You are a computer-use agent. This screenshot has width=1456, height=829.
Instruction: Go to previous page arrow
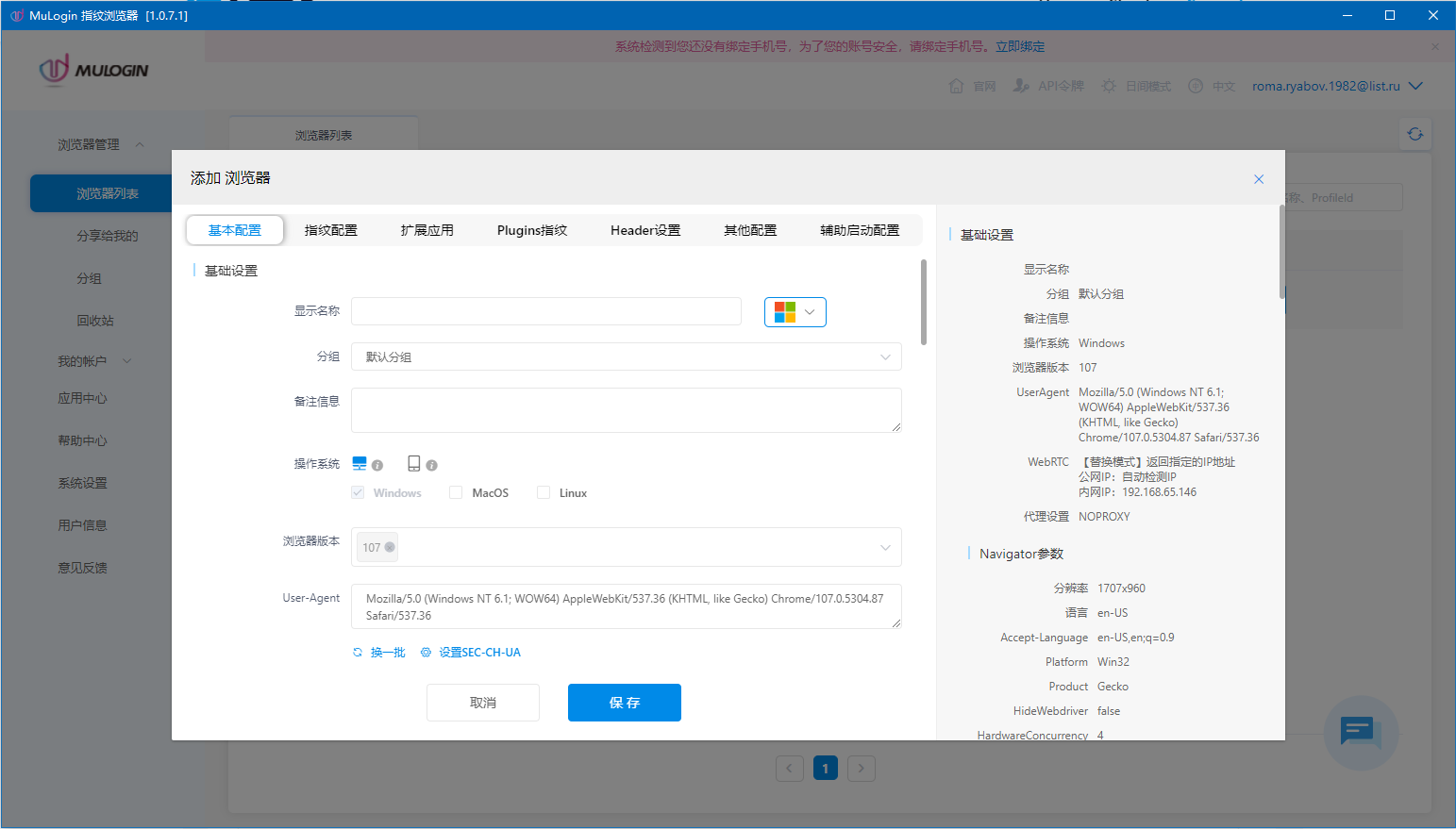[790, 769]
